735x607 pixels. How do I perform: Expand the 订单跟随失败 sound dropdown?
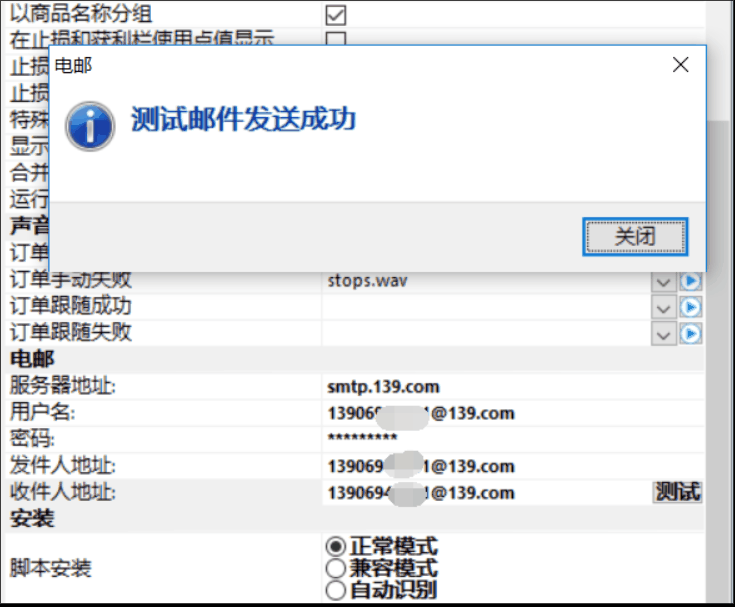(663, 333)
